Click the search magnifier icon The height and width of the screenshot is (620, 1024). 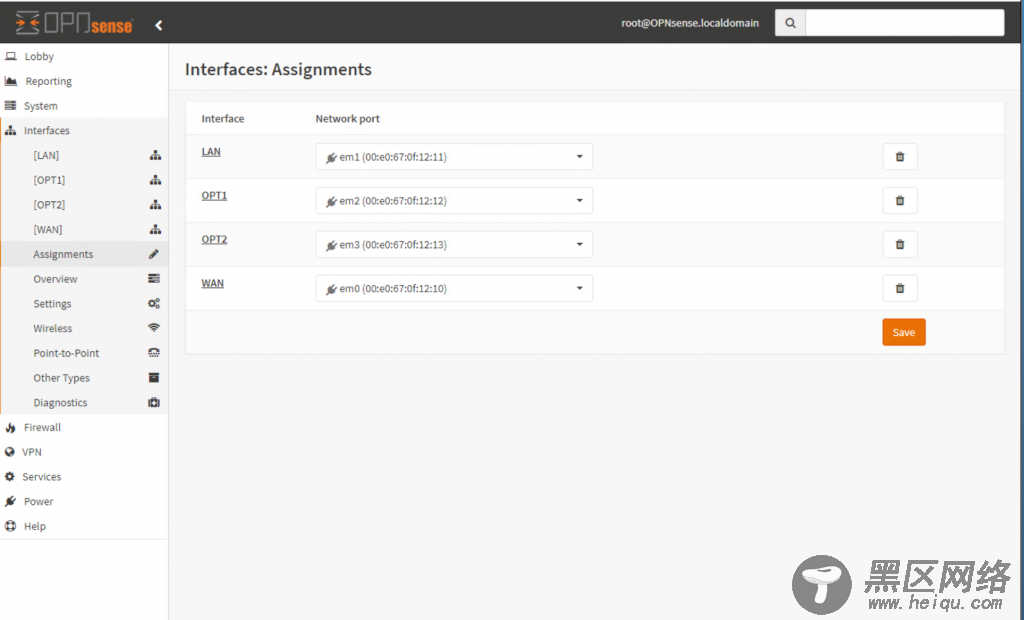[x=790, y=23]
